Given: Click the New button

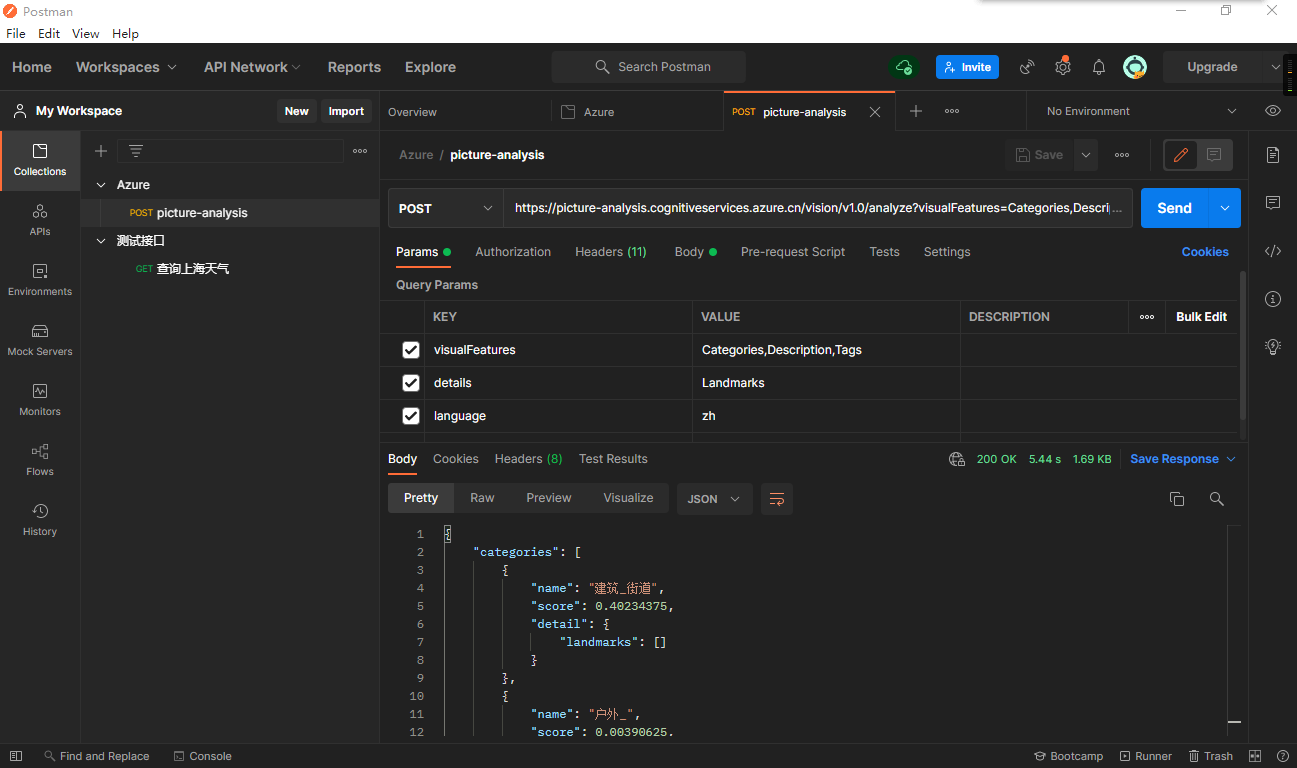Looking at the screenshot, I should point(297,111).
